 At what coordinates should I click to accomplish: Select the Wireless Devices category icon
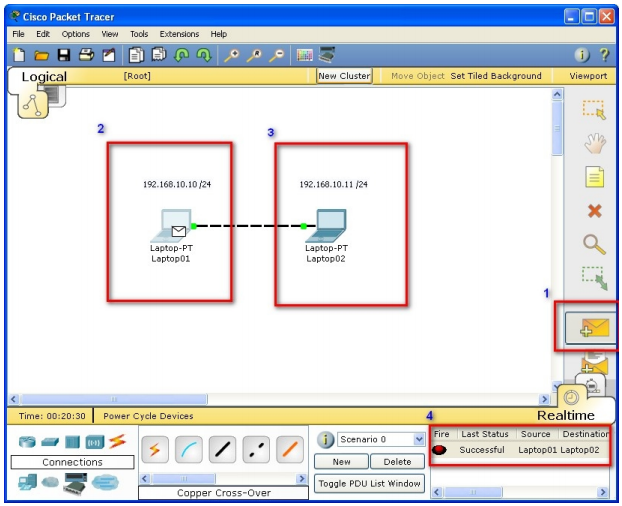95,442
